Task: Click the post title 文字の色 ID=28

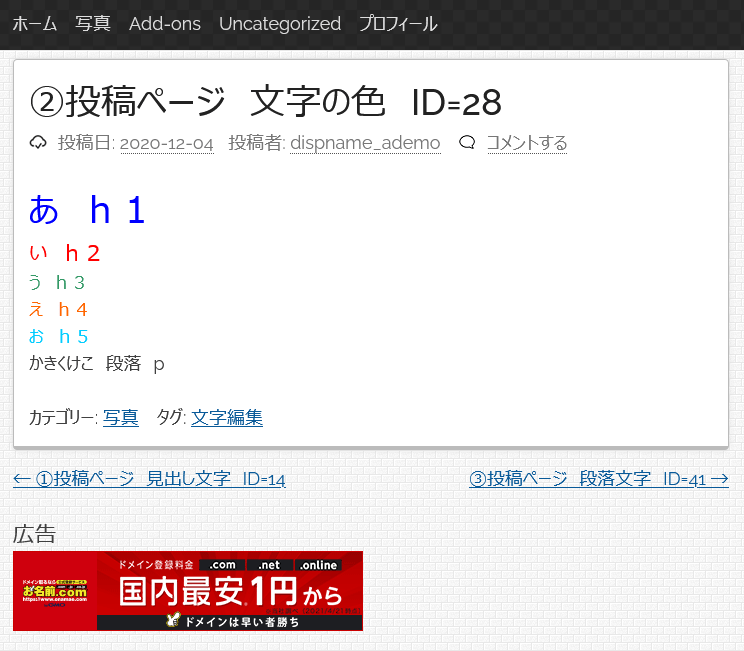Action: coord(265,101)
